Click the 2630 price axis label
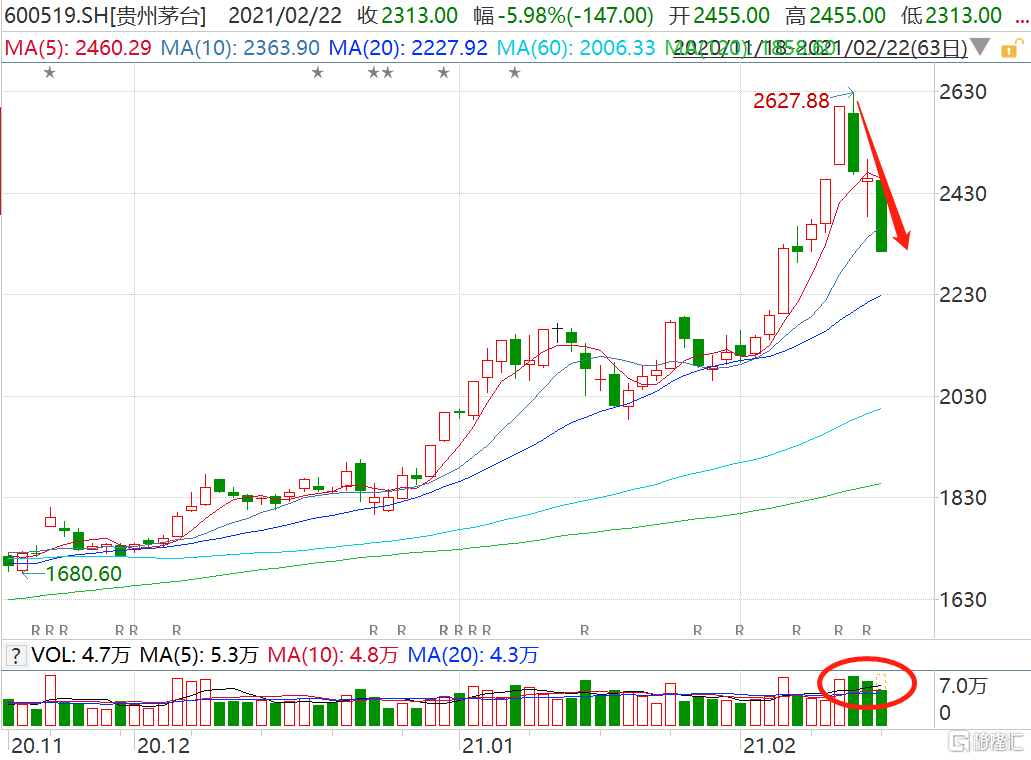 point(963,92)
